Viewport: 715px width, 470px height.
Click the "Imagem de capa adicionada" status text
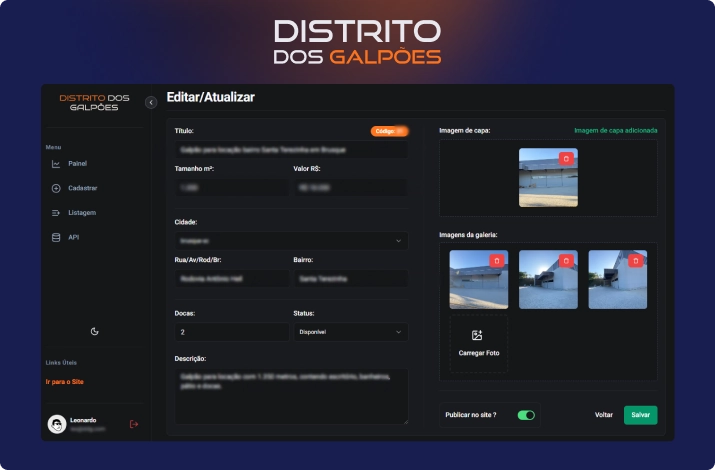(616, 130)
